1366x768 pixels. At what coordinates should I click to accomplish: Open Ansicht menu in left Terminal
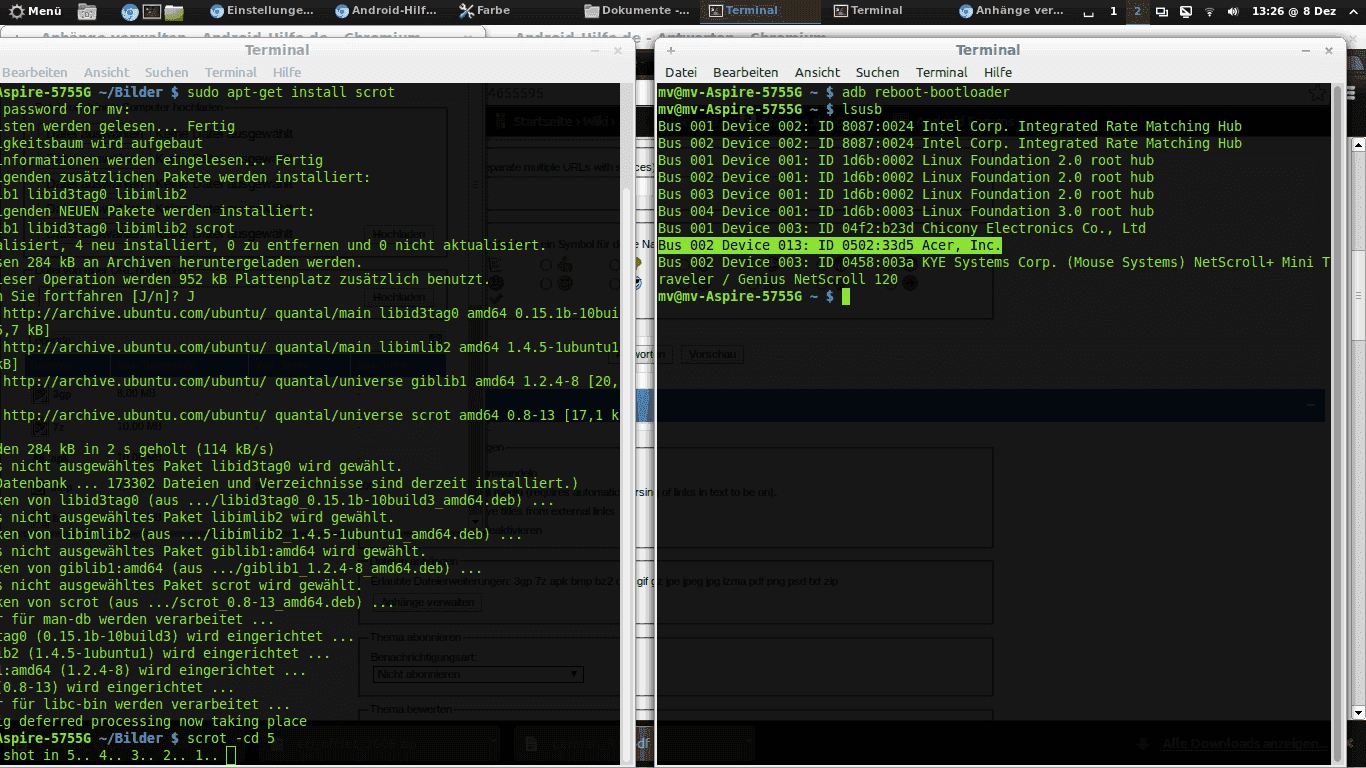(106, 72)
